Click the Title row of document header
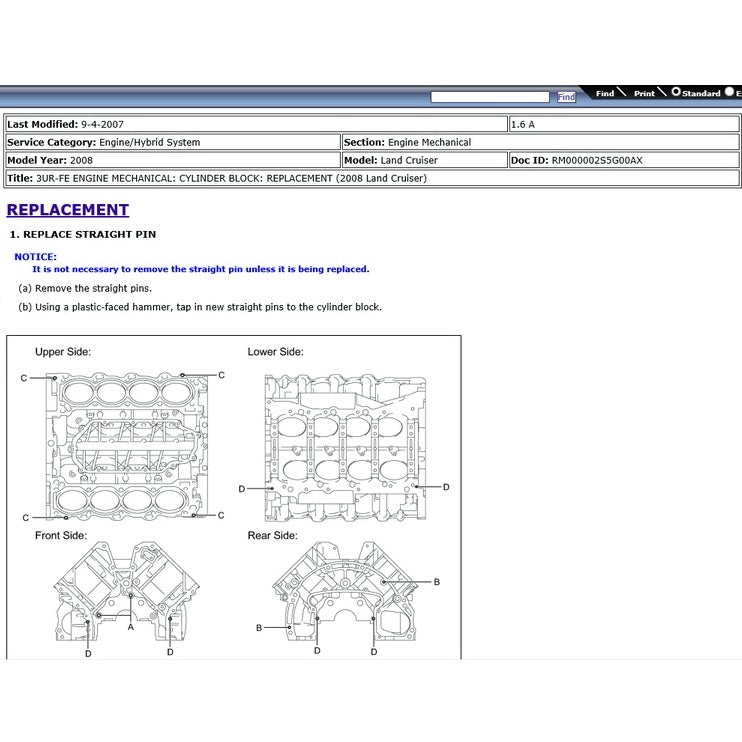742x742 pixels. [372, 178]
